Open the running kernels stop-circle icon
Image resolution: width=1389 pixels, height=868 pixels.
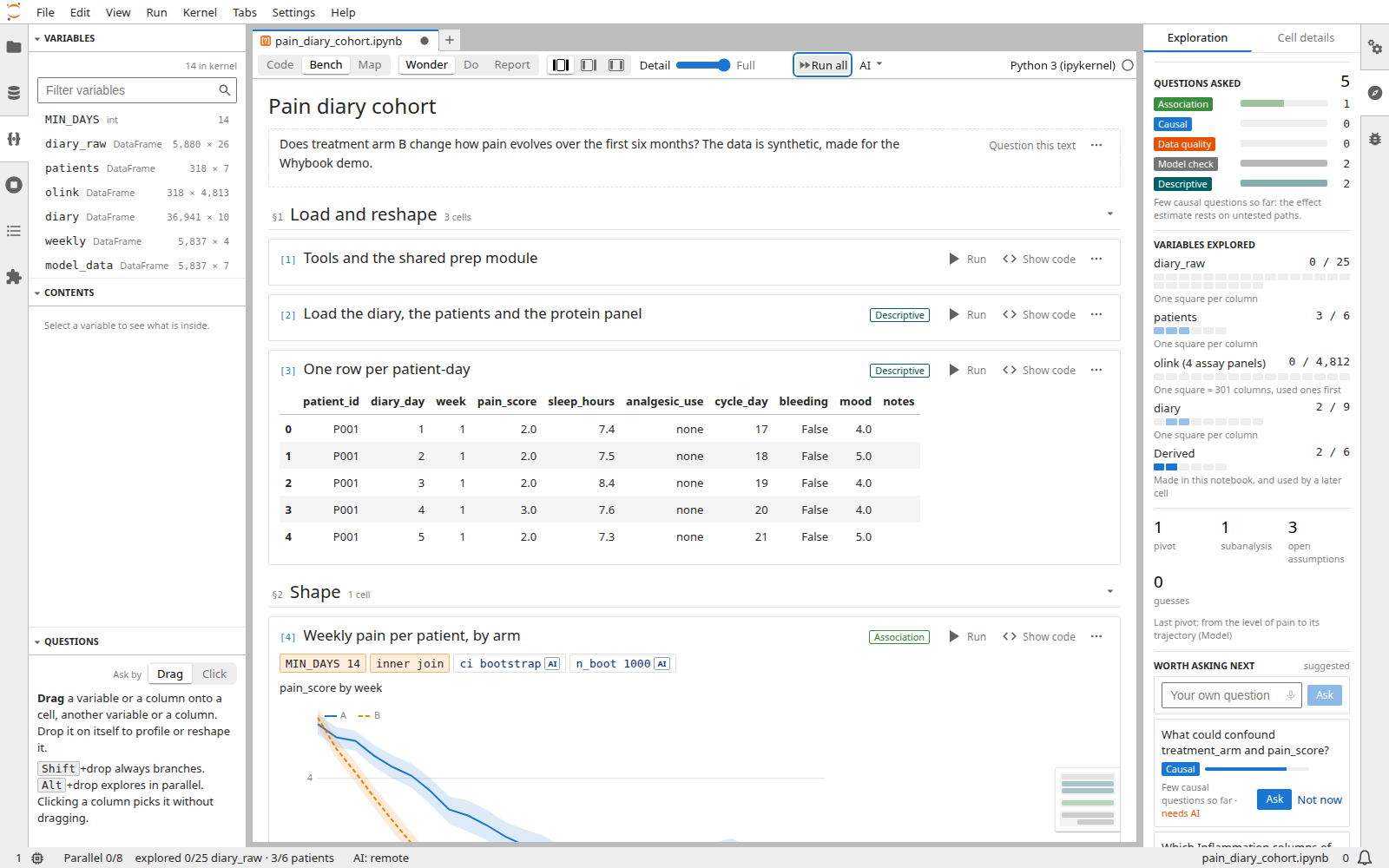click(x=14, y=185)
